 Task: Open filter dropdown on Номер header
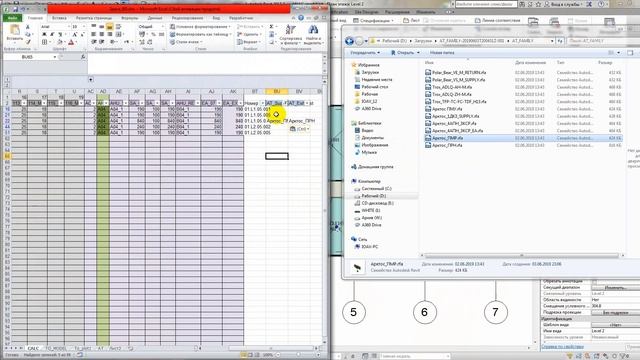coord(262,103)
